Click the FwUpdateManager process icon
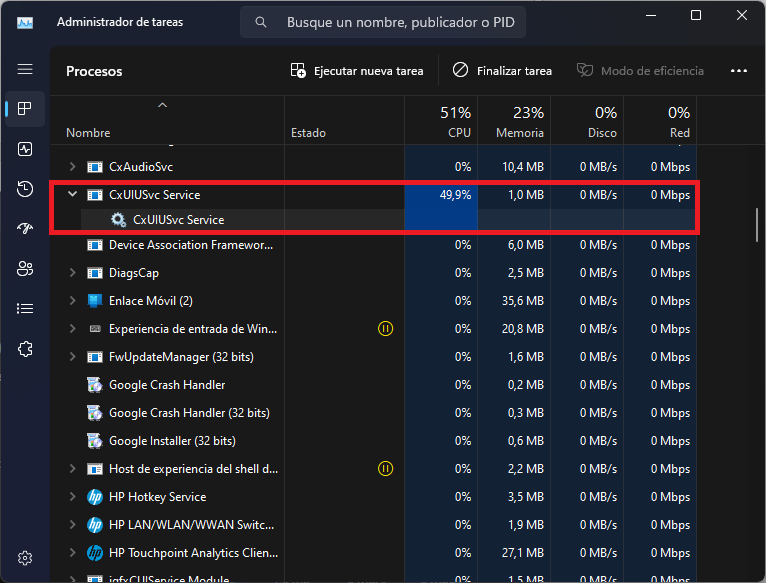 (x=95, y=357)
